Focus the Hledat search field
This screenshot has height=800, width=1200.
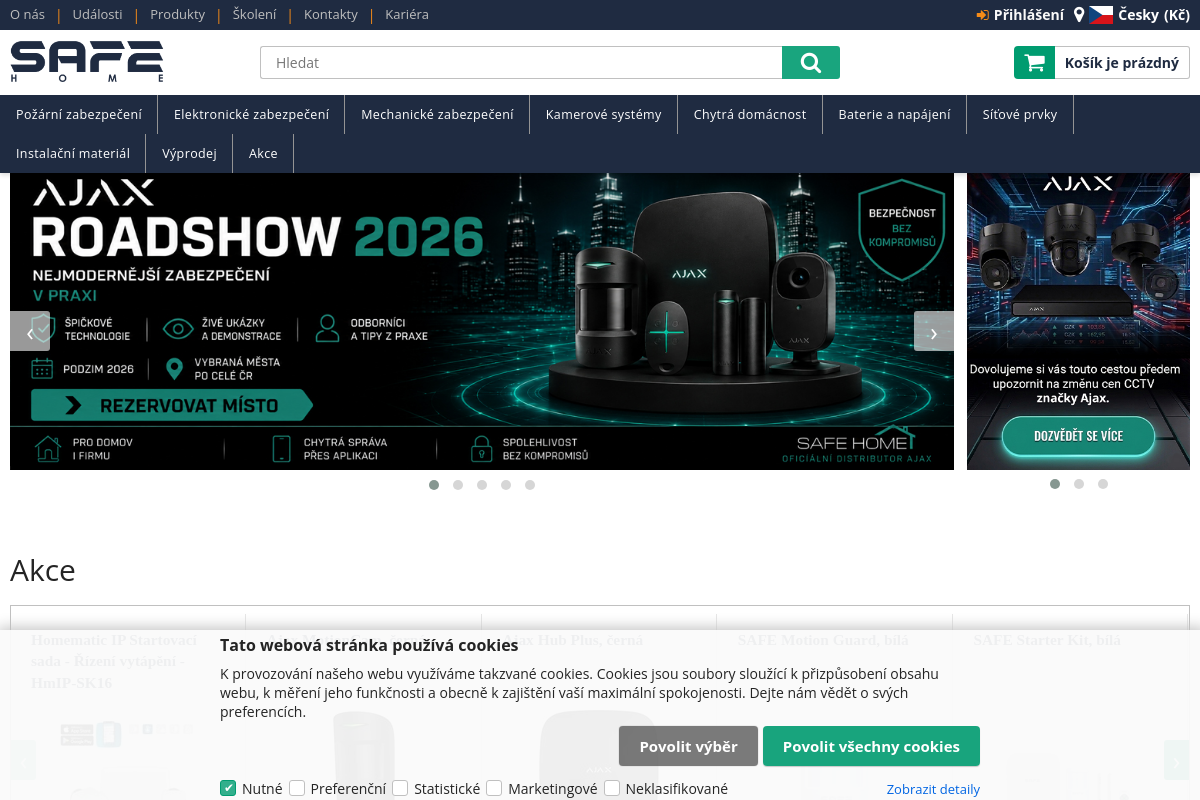[x=521, y=62]
